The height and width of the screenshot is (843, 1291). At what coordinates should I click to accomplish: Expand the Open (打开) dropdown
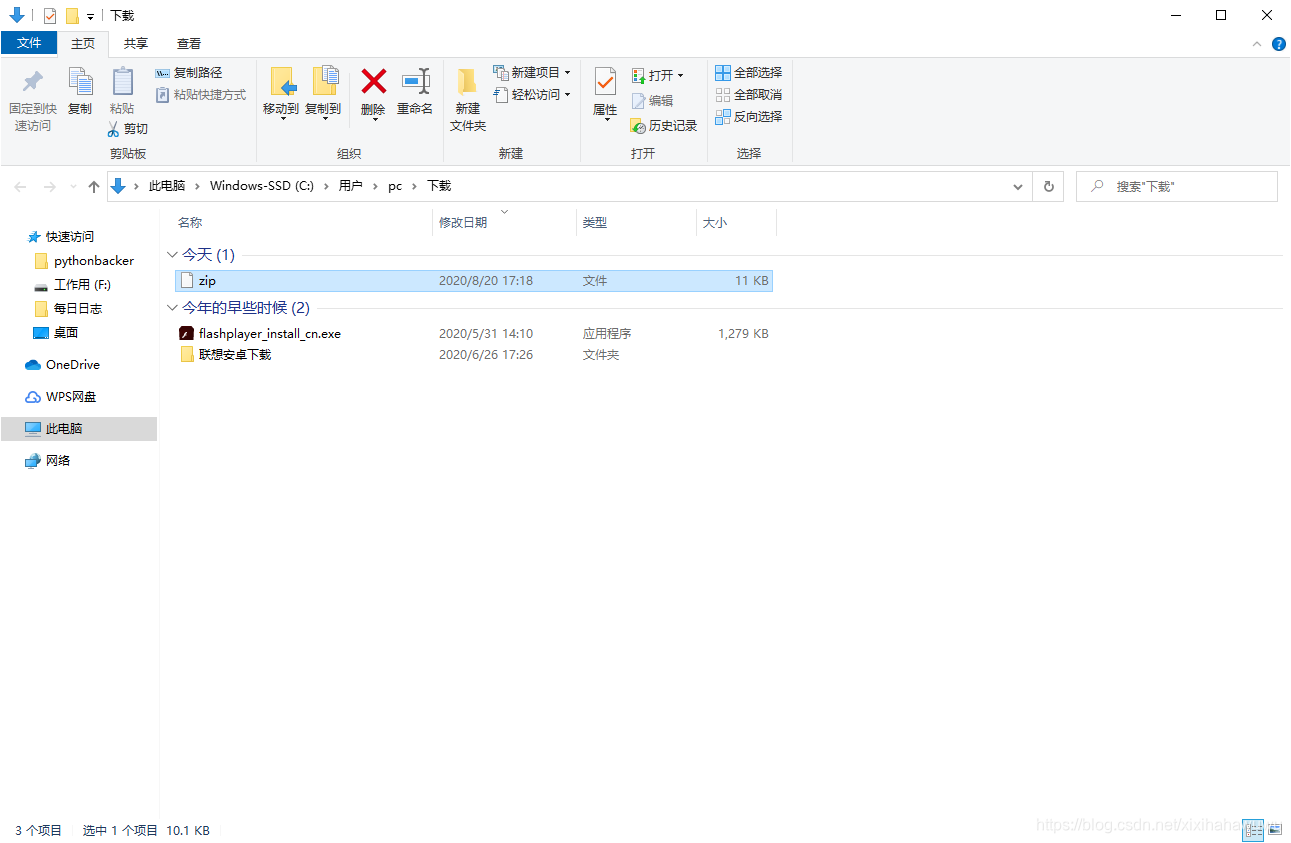[658, 76]
